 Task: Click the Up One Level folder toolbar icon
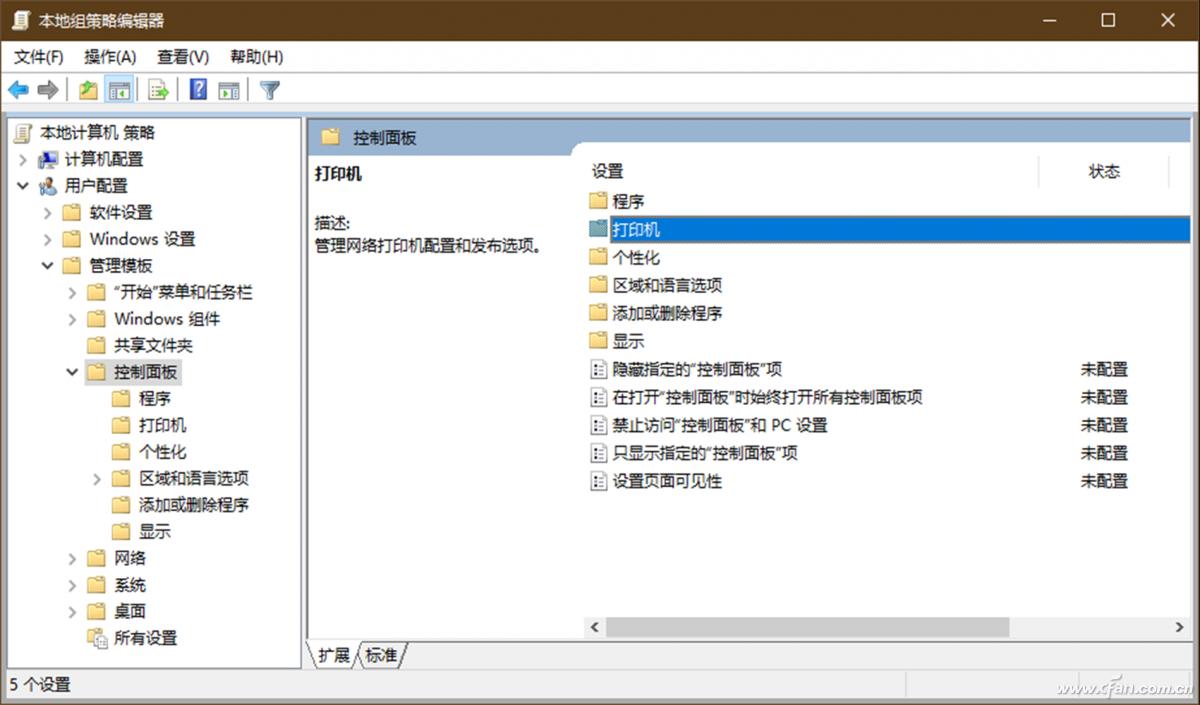pos(88,89)
